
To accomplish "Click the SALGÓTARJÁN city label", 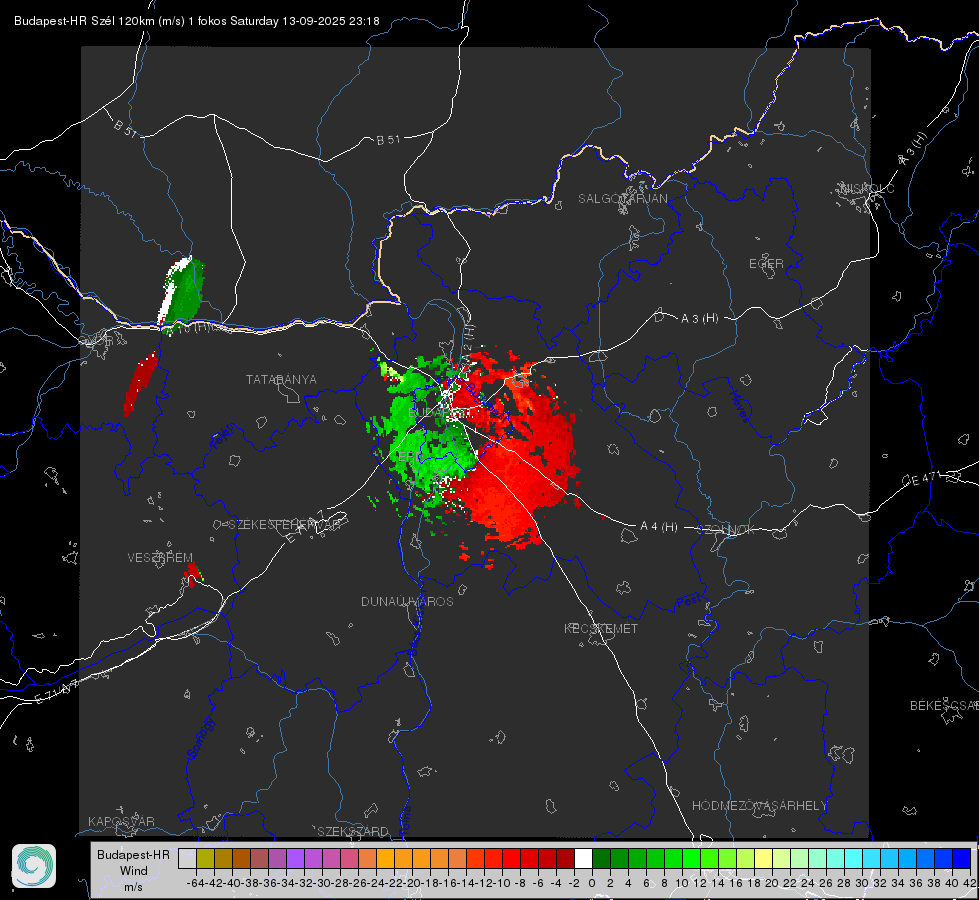I will 622,199.
